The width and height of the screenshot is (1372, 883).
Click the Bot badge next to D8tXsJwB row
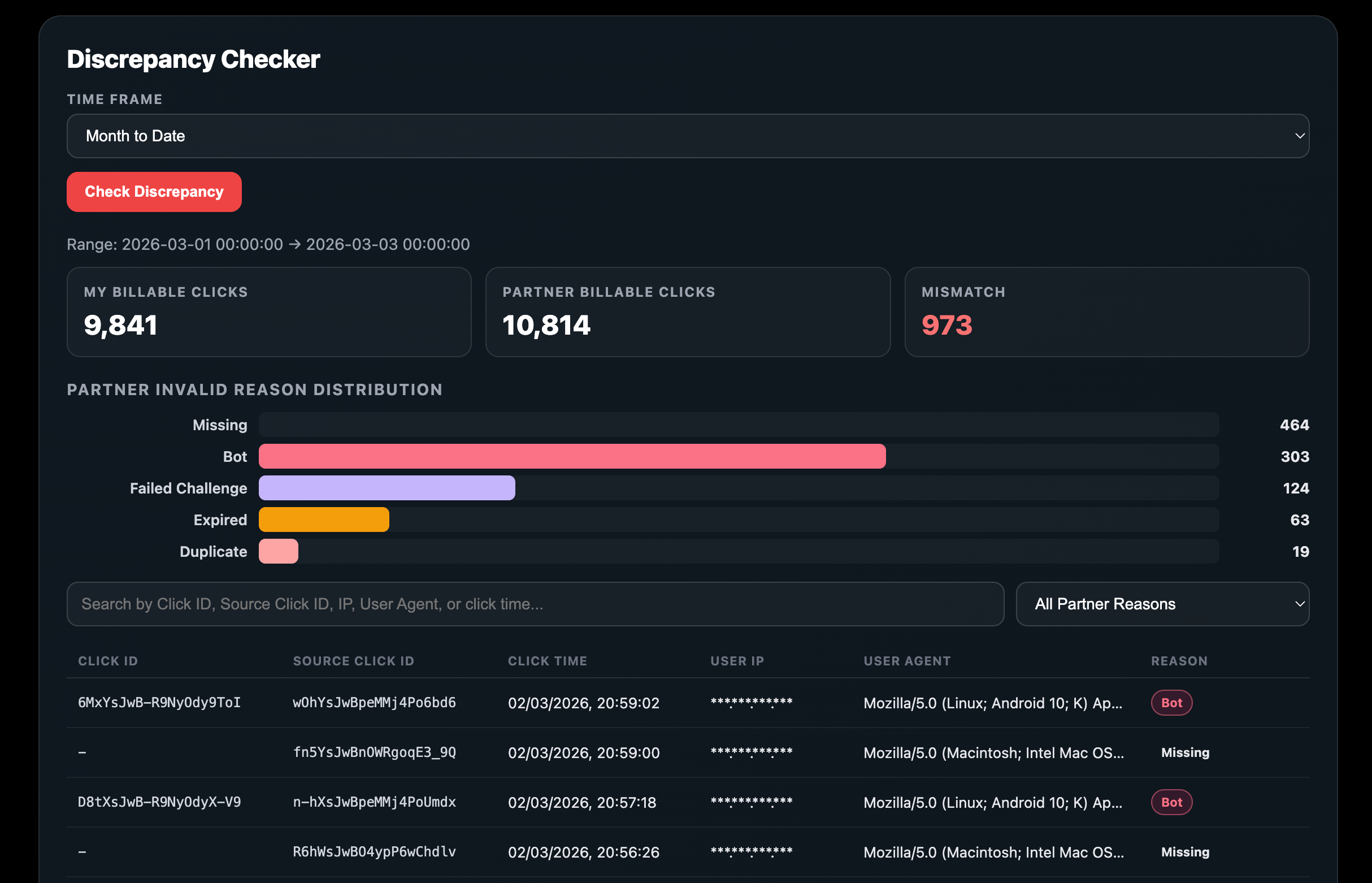(x=1171, y=802)
